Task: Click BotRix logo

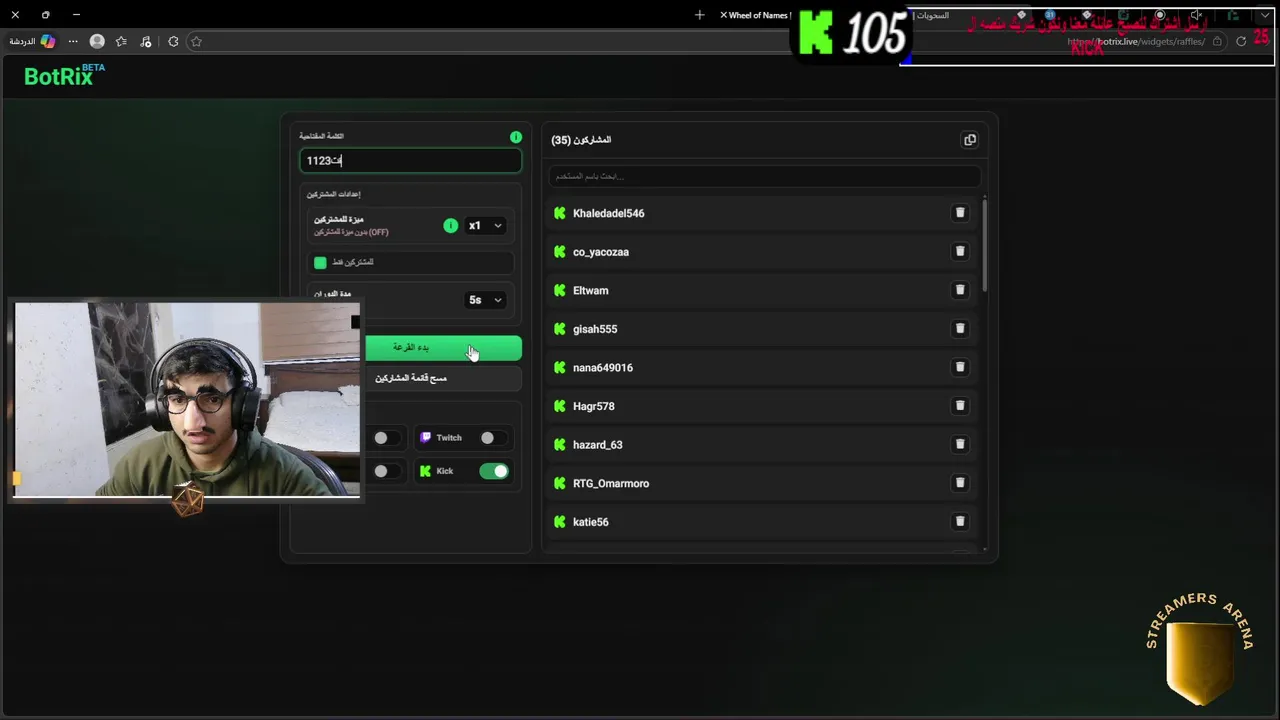Action: (64, 75)
